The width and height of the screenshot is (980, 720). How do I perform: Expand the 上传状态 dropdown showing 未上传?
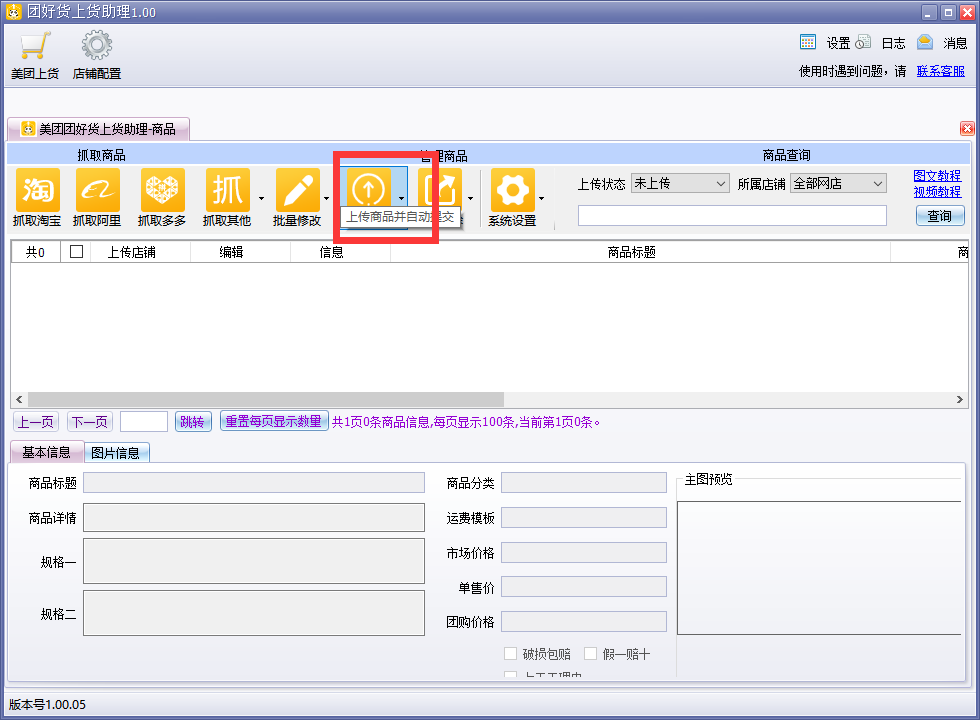click(680, 183)
